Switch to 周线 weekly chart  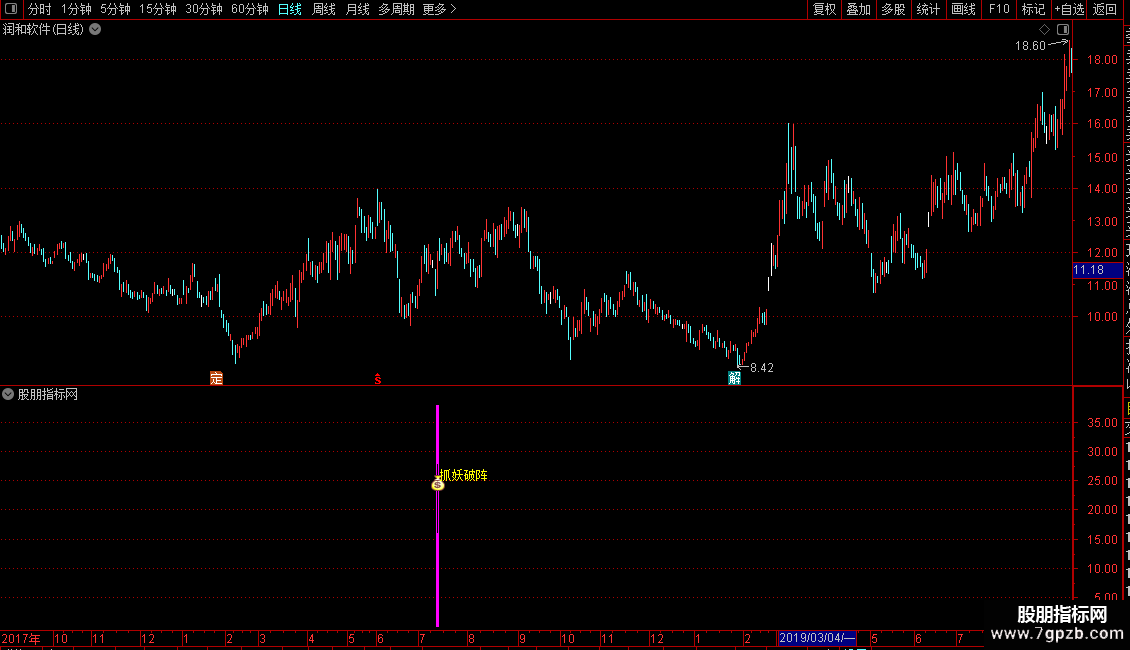(324, 9)
